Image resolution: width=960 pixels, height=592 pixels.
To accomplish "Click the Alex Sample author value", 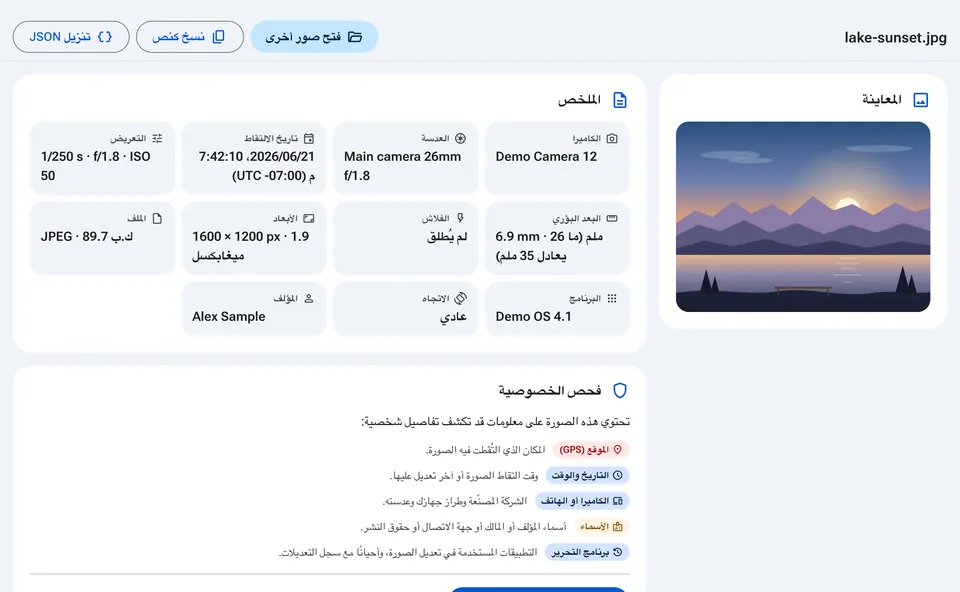I will (x=228, y=317).
